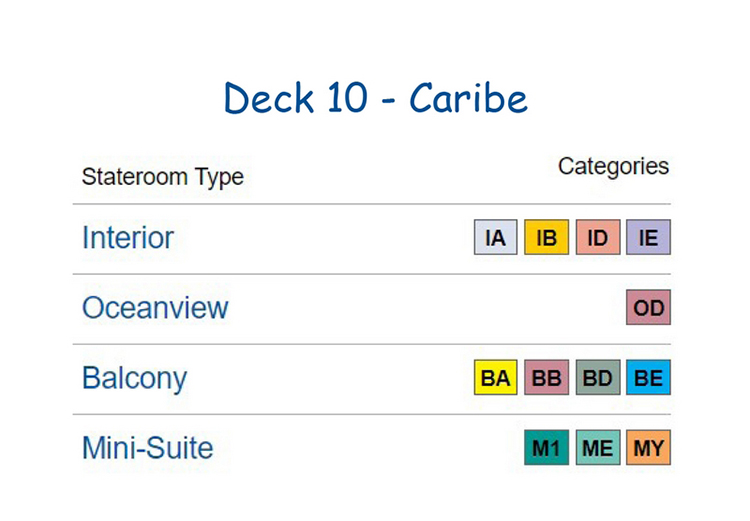The width and height of the screenshot is (750, 521).
Task: Click the M1 teal mini-suite badge
Action: [x=546, y=447]
